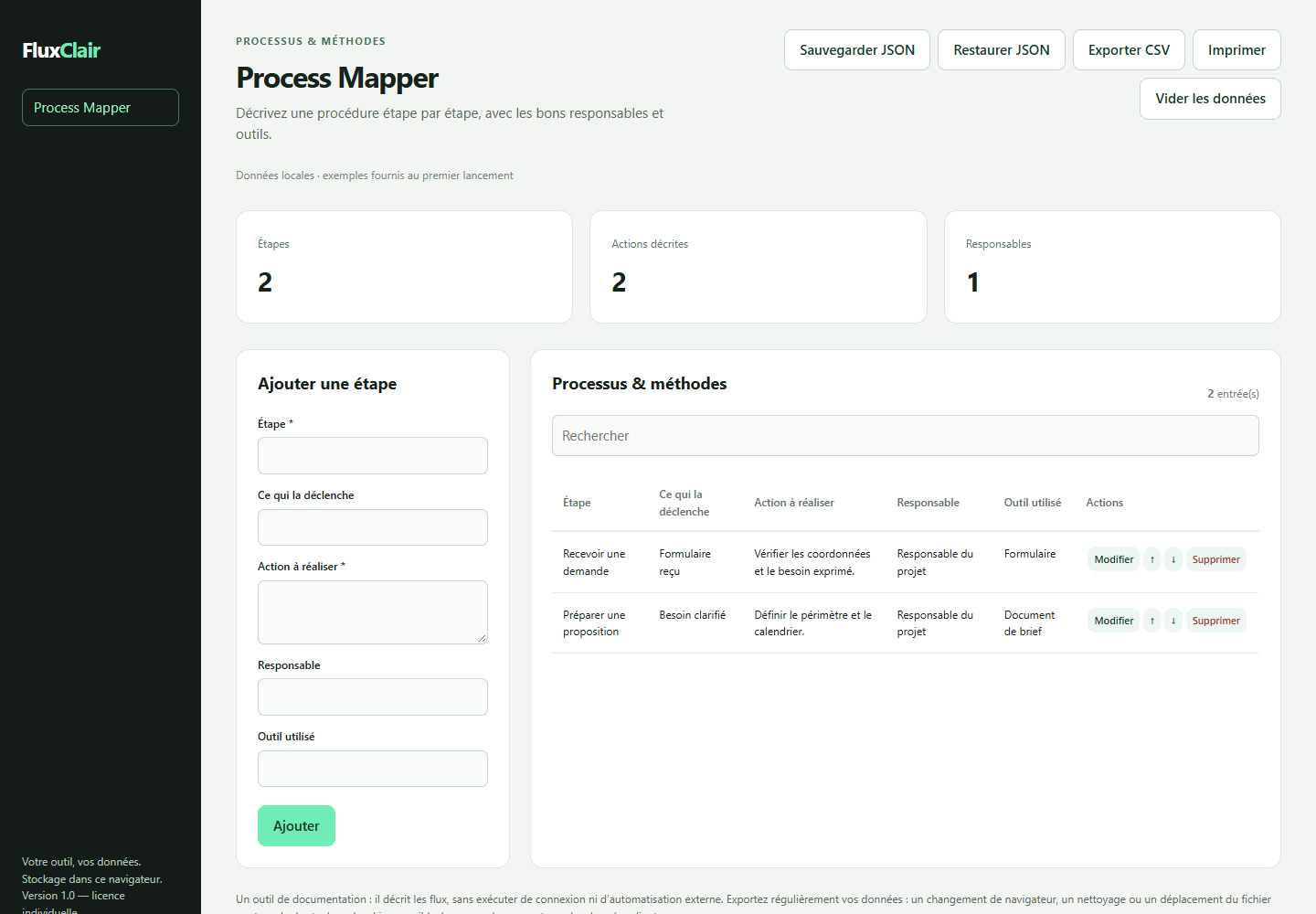
Task: Move 'Recevoir une demande' row up arrow
Action: pyautogui.click(x=1152, y=559)
